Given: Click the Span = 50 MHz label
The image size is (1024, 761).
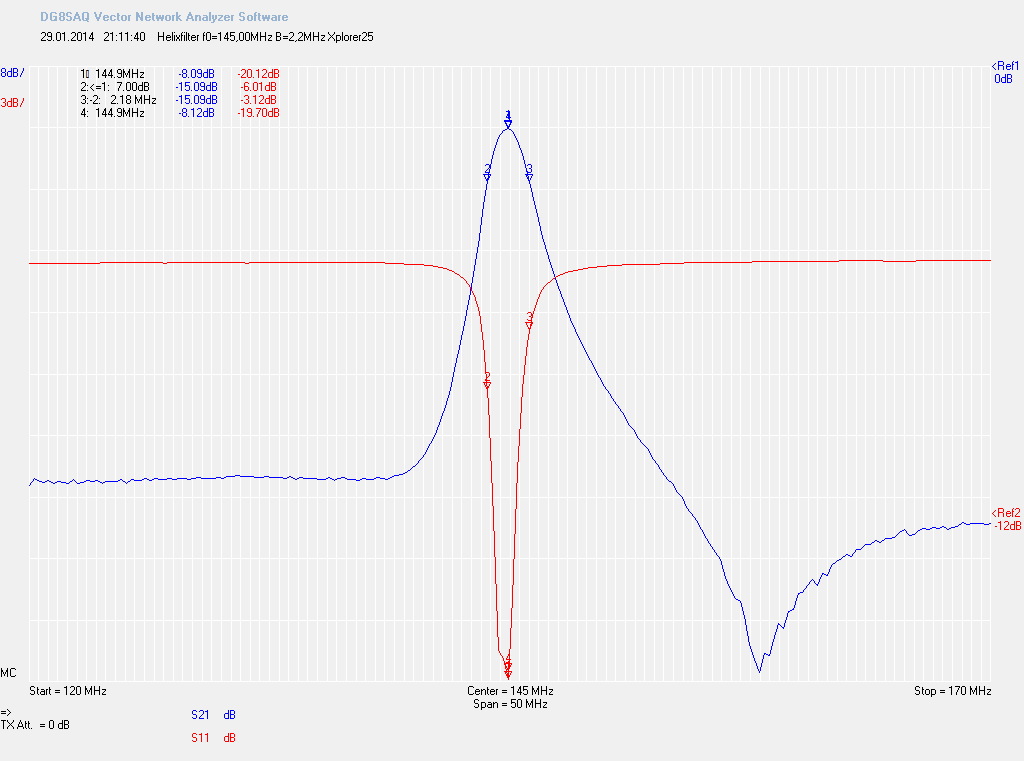Looking at the screenshot, I should pyautogui.click(x=510, y=704).
